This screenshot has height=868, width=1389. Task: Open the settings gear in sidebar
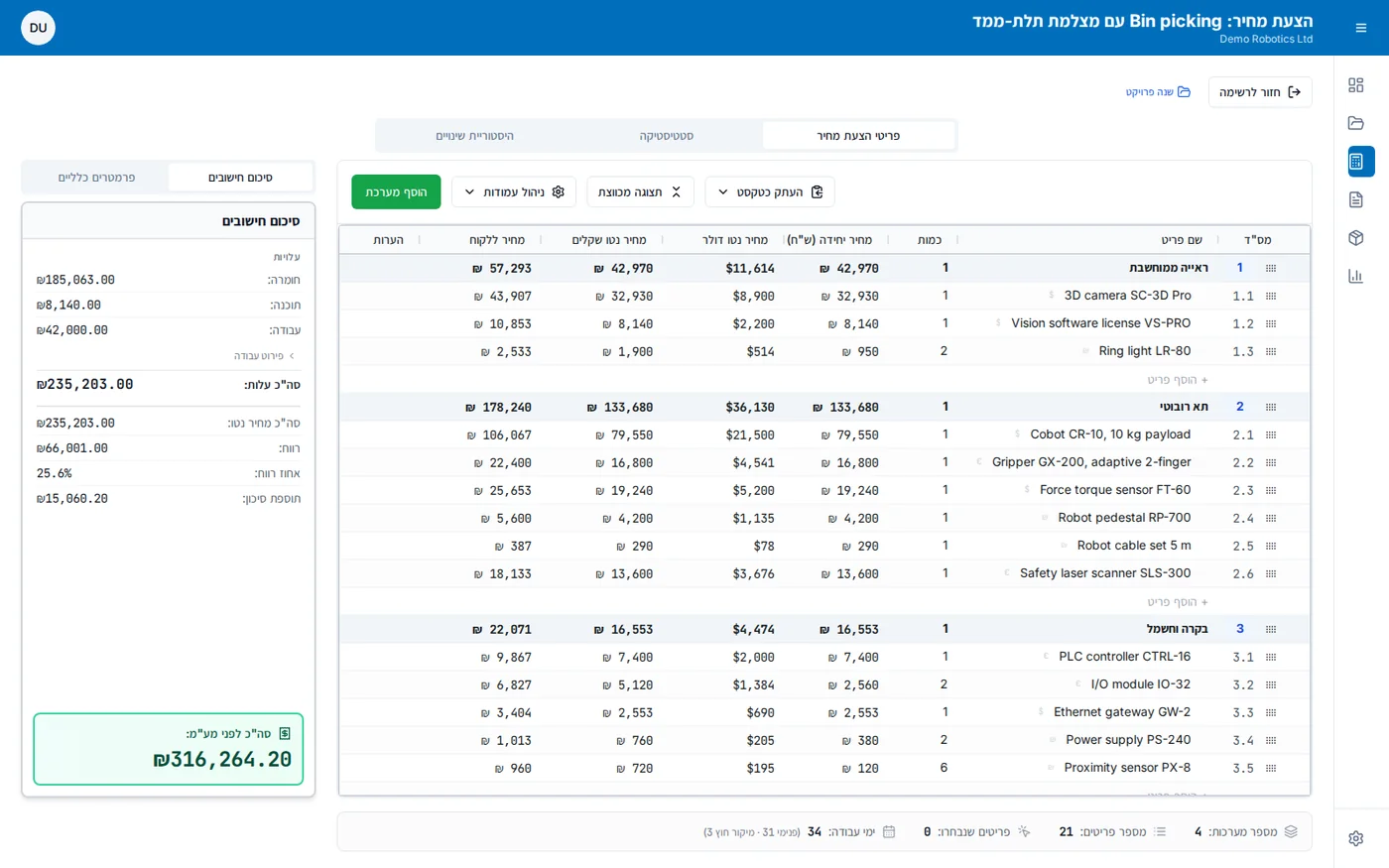tap(1355, 838)
